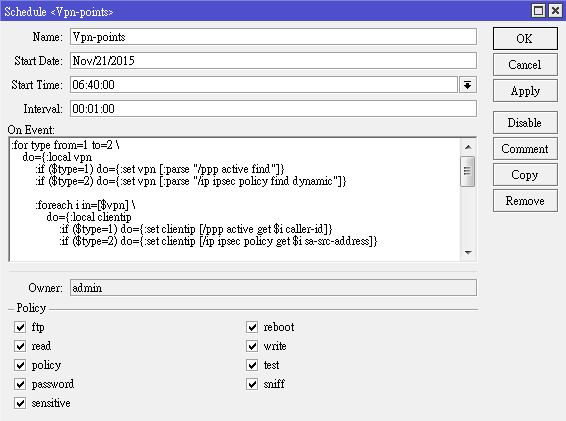Toggle the sniff policy checkbox
566x421 pixels.
tap(252, 384)
